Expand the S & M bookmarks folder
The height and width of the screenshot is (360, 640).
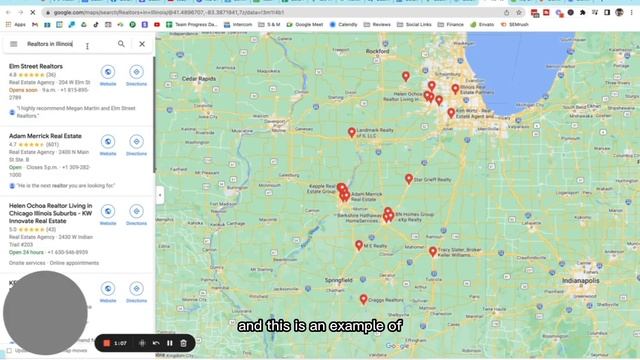click(269, 24)
